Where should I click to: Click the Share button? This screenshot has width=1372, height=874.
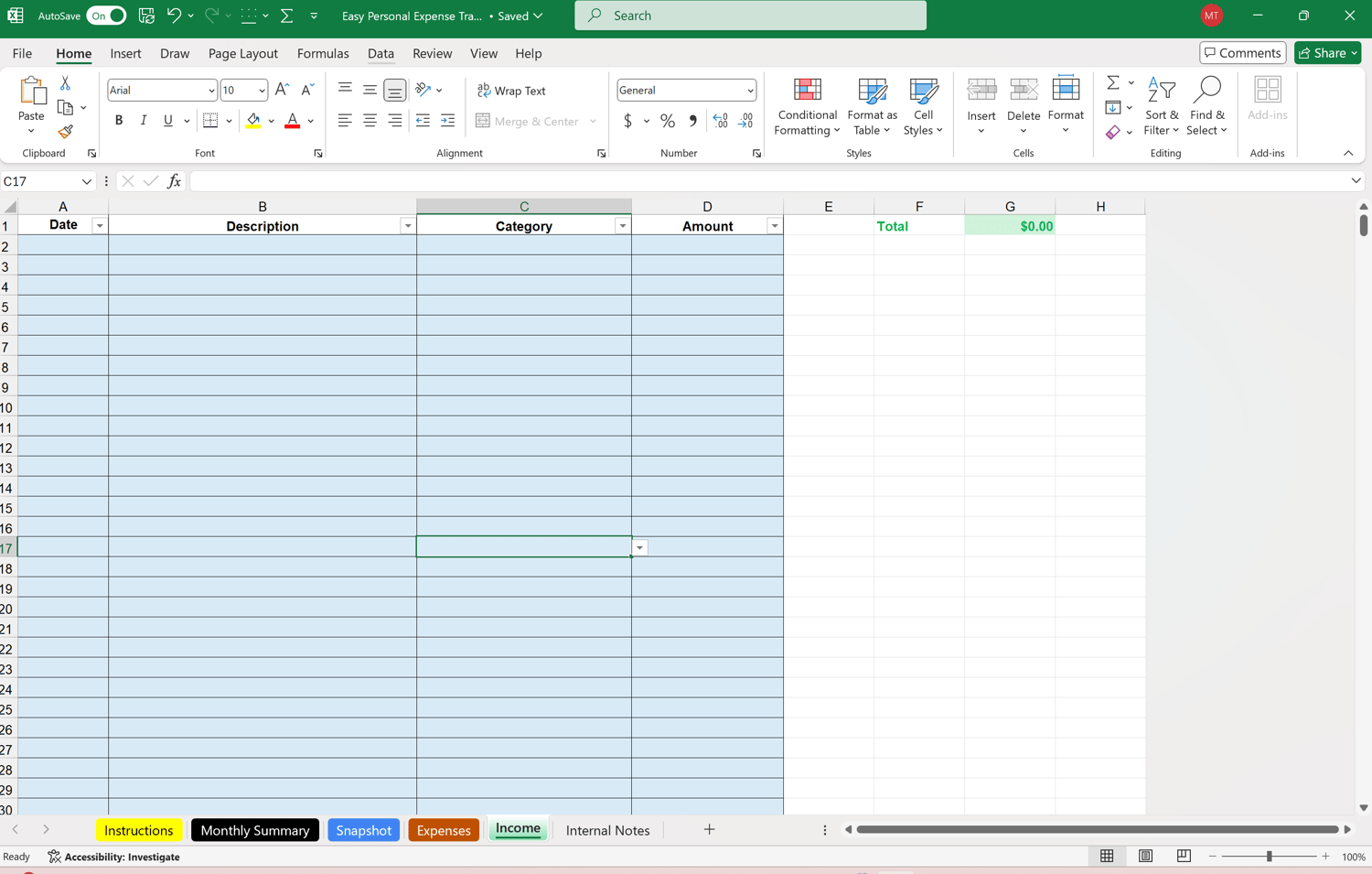tap(1328, 53)
